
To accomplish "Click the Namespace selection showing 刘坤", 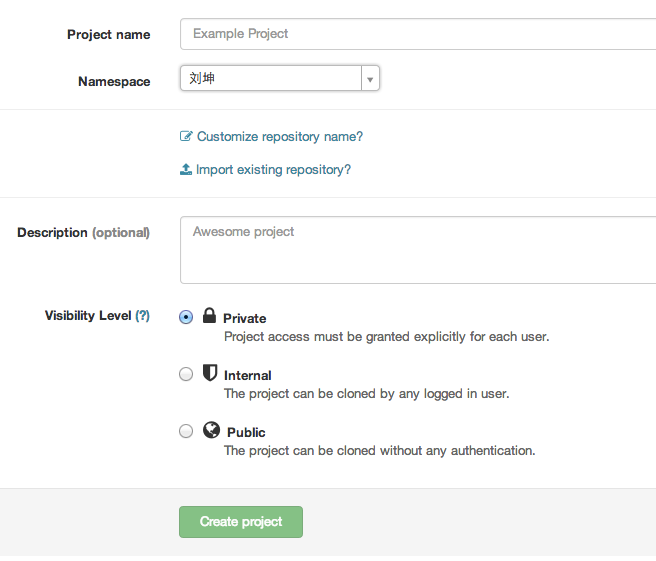I will coord(270,78).
